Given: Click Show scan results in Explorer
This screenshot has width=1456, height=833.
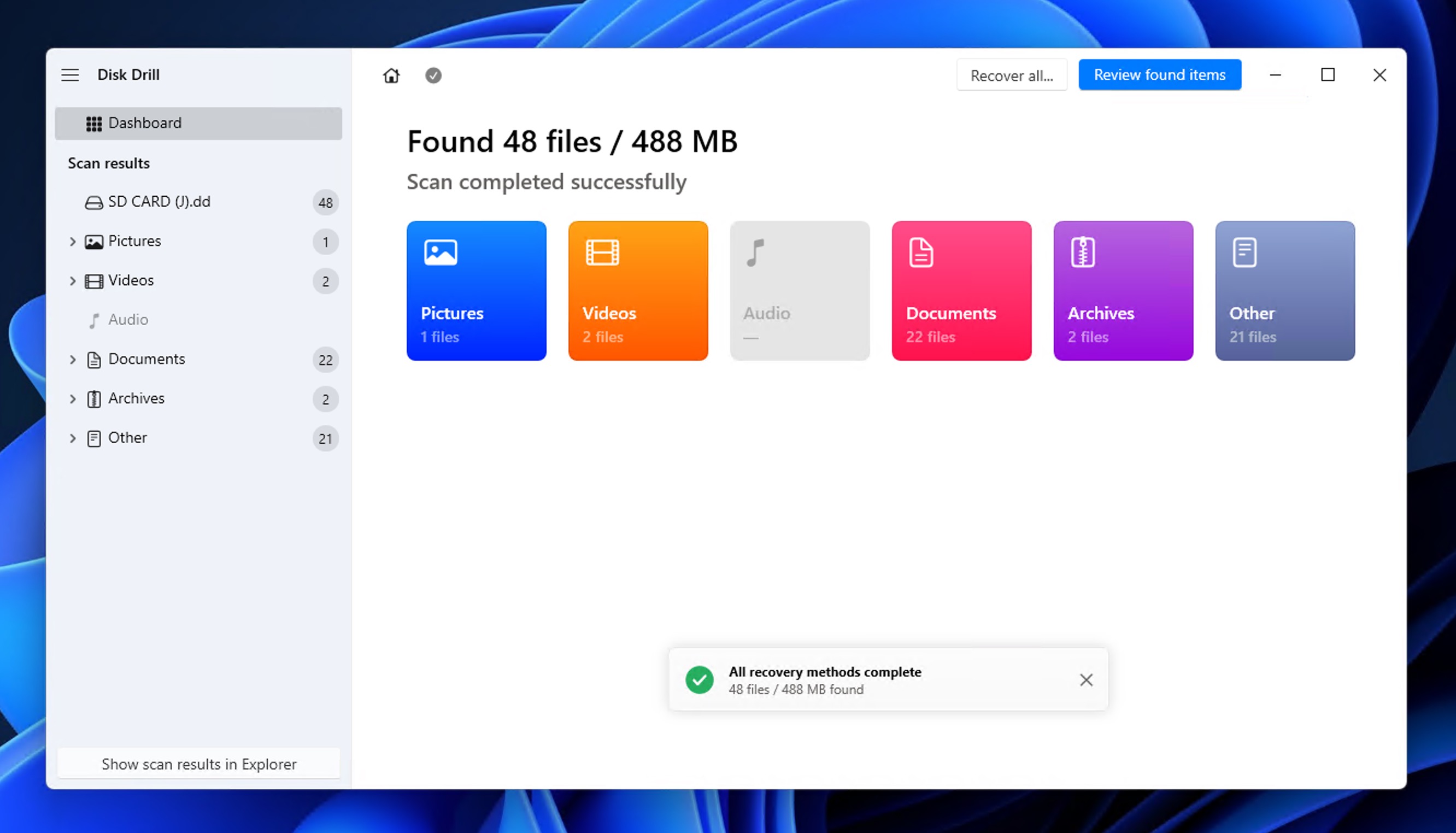Looking at the screenshot, I should click(x=199, y=764).
